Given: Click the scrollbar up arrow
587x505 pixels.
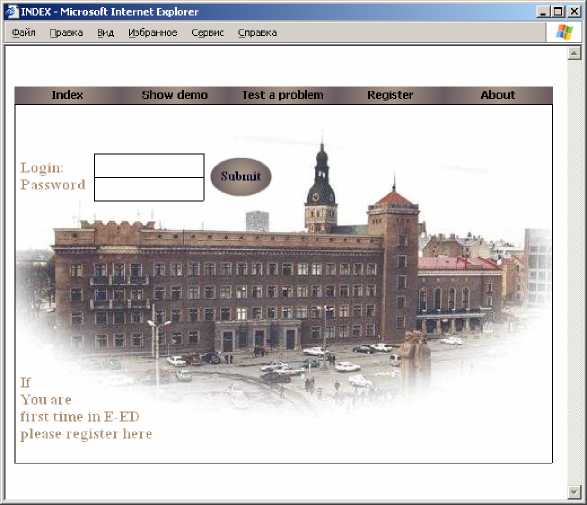Looking at the screenshot, I should [574, 54].
